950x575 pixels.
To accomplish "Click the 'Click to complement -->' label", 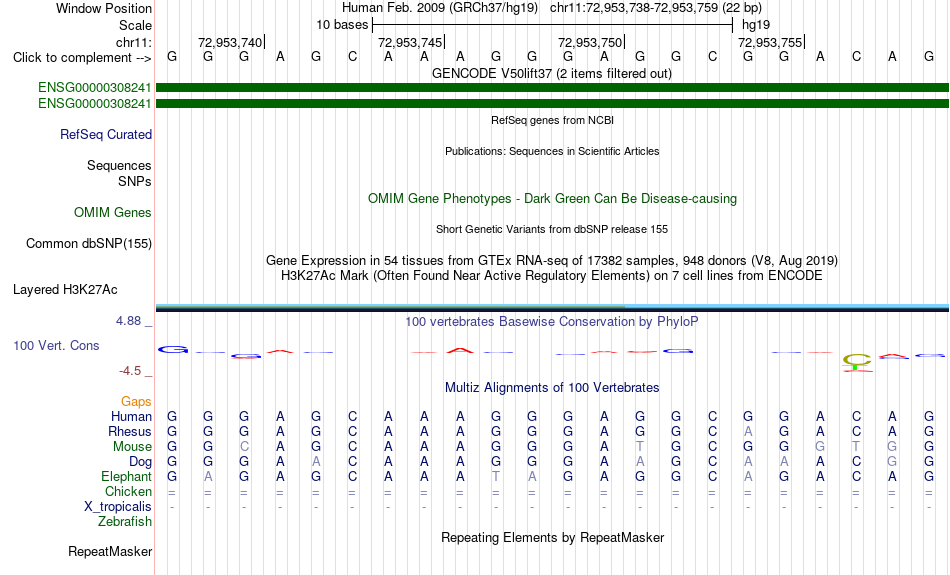I will click(x=82, y=58).
